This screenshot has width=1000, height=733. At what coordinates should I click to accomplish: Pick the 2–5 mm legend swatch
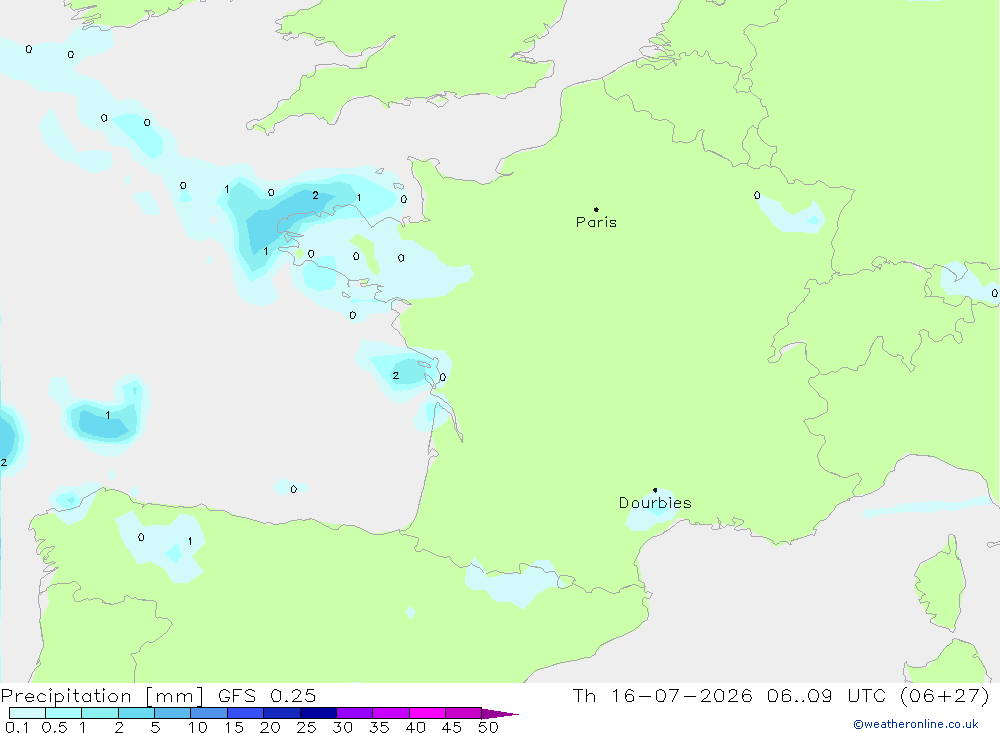tap(136, 713)
